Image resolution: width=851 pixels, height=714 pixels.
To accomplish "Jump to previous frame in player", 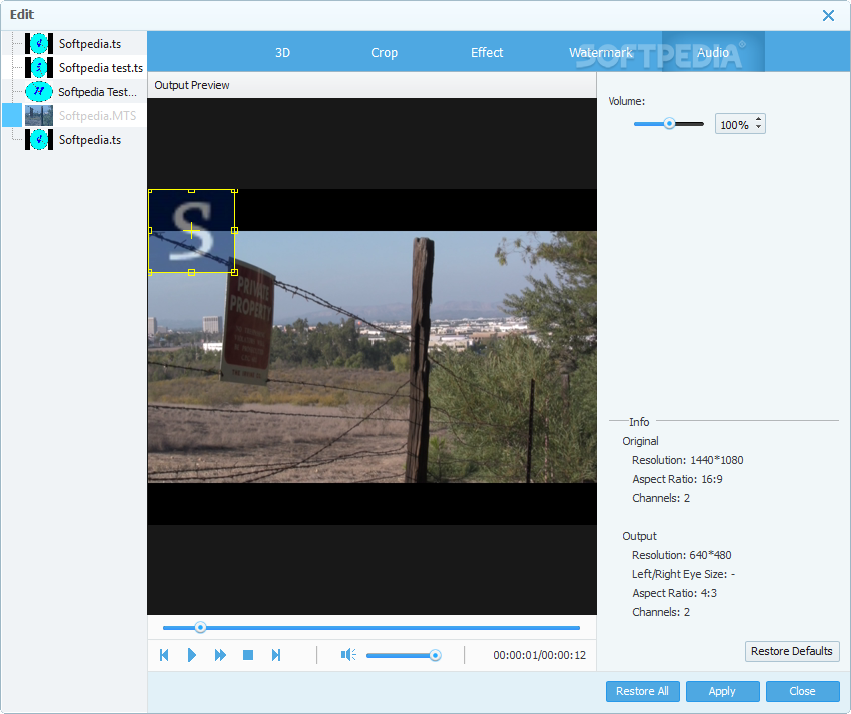I will click(x=164, y=655).
